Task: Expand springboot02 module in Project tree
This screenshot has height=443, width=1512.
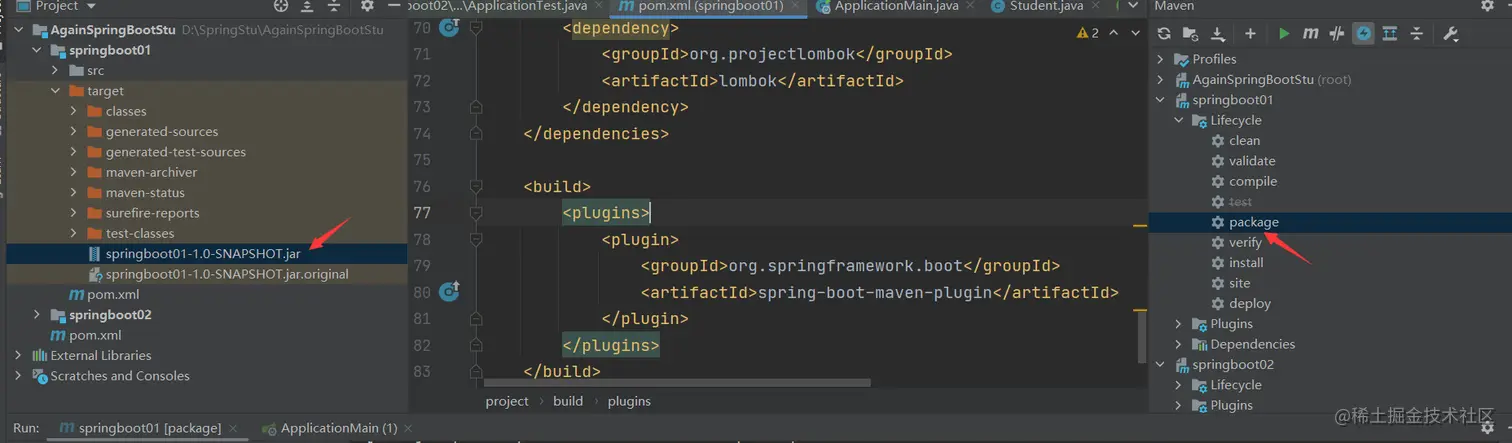Action: pyautogui.click(x=38, y=315)
